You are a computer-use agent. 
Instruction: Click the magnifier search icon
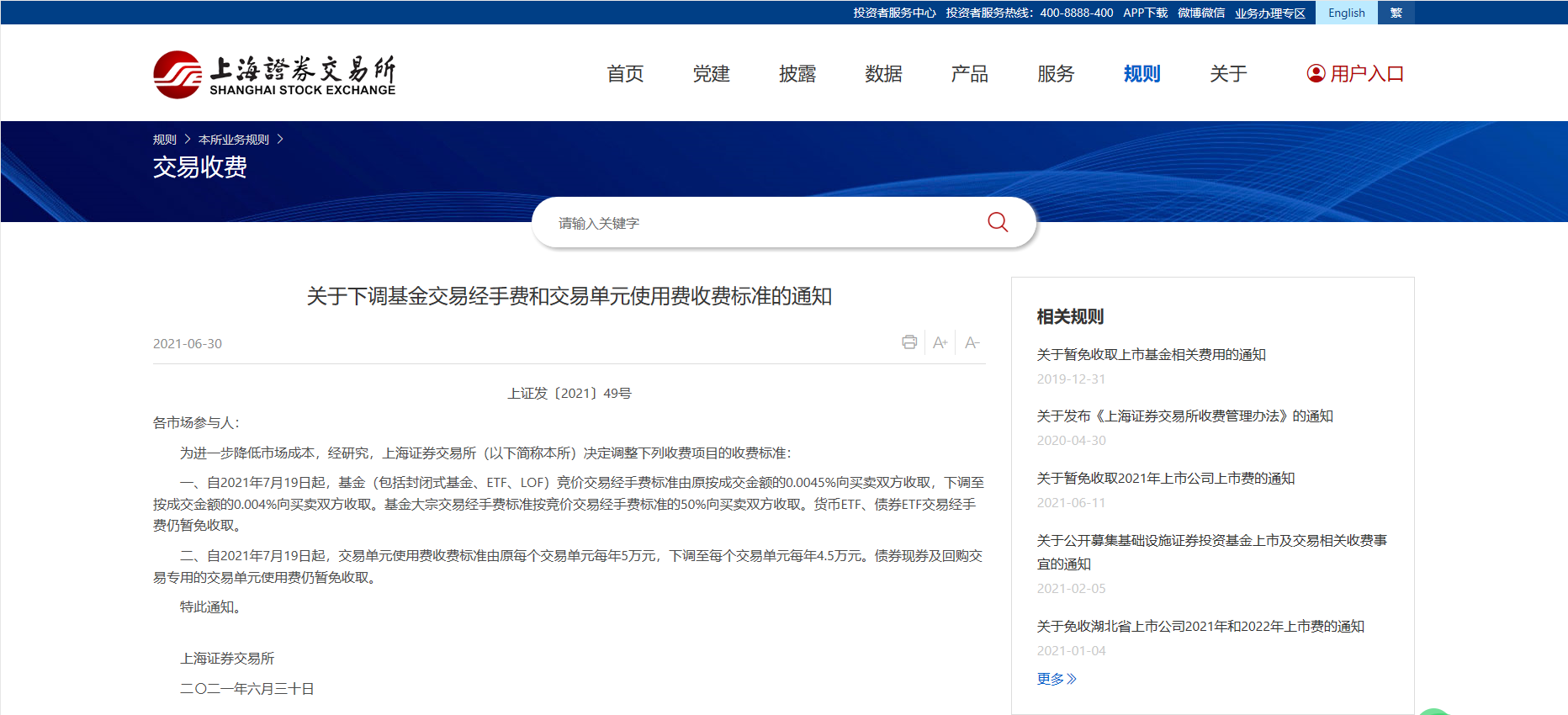[998, 222]
